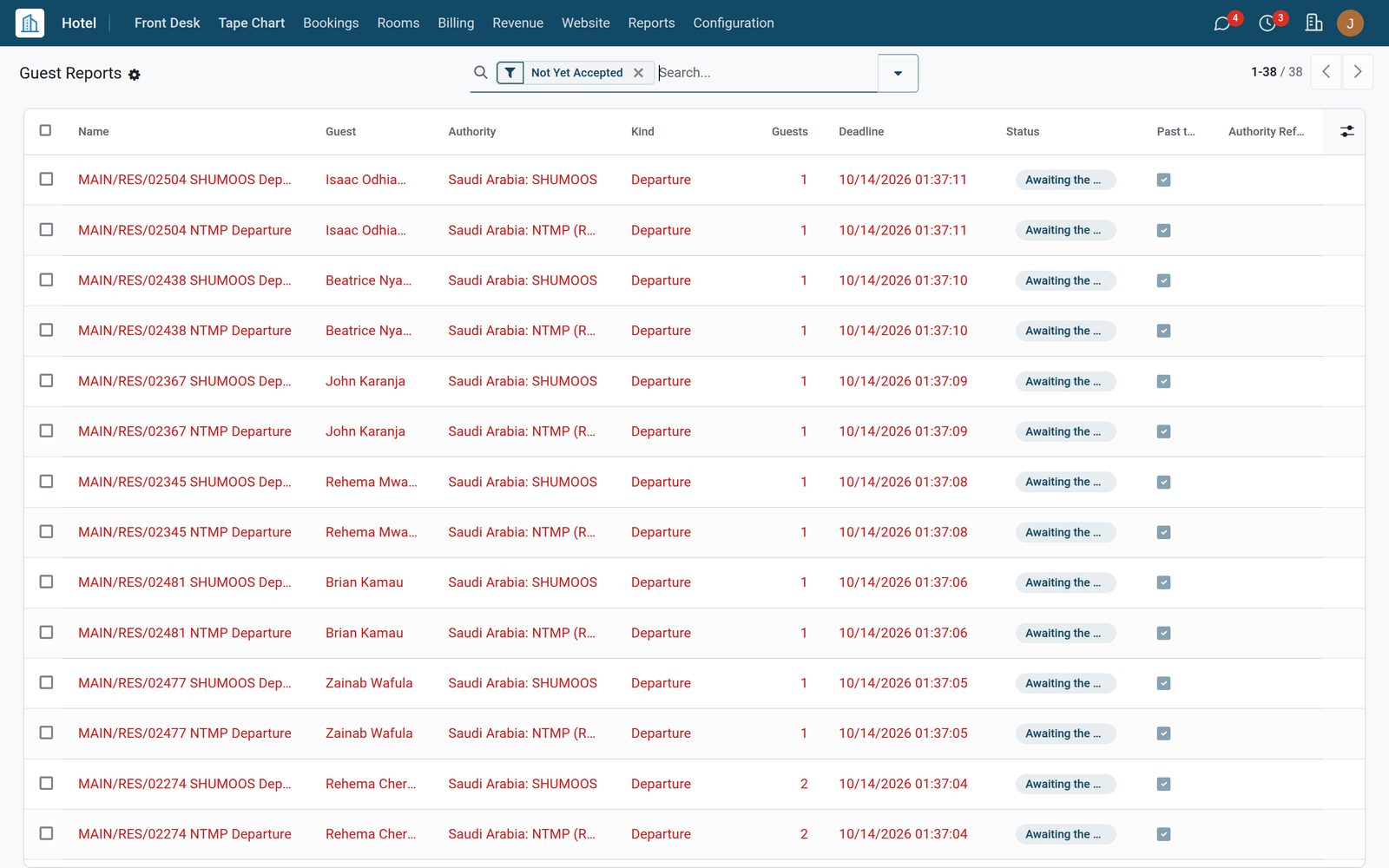Click Past checkbox for MAIN/RES/02504 NTMP row

[x=1164, y=230]
